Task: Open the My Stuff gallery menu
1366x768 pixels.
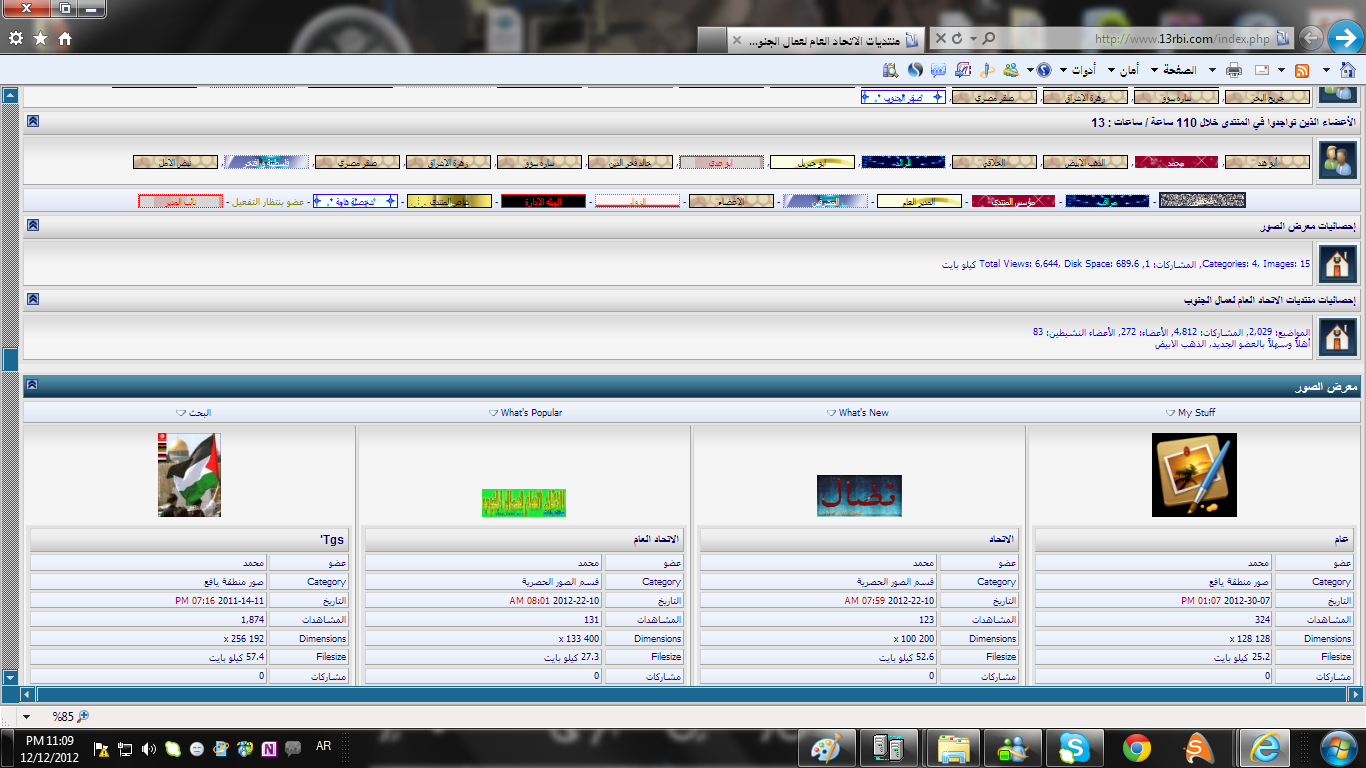Action: pyautogui.click(x=1196, y=413)
